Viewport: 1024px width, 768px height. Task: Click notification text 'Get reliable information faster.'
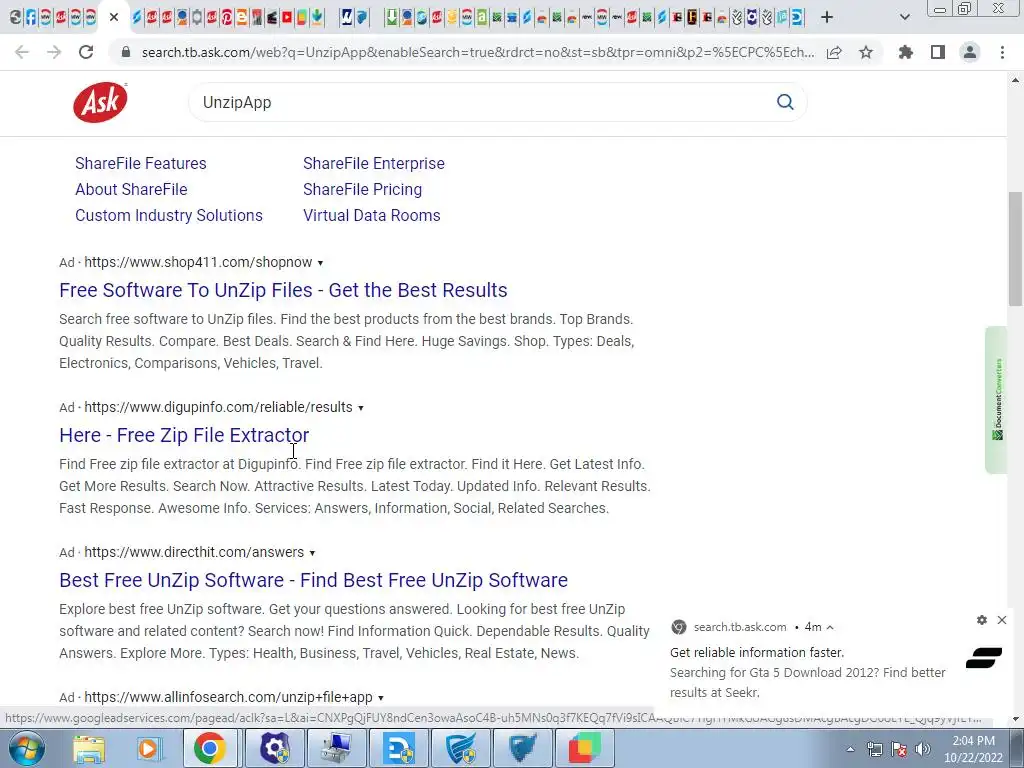tap(757, 652)
